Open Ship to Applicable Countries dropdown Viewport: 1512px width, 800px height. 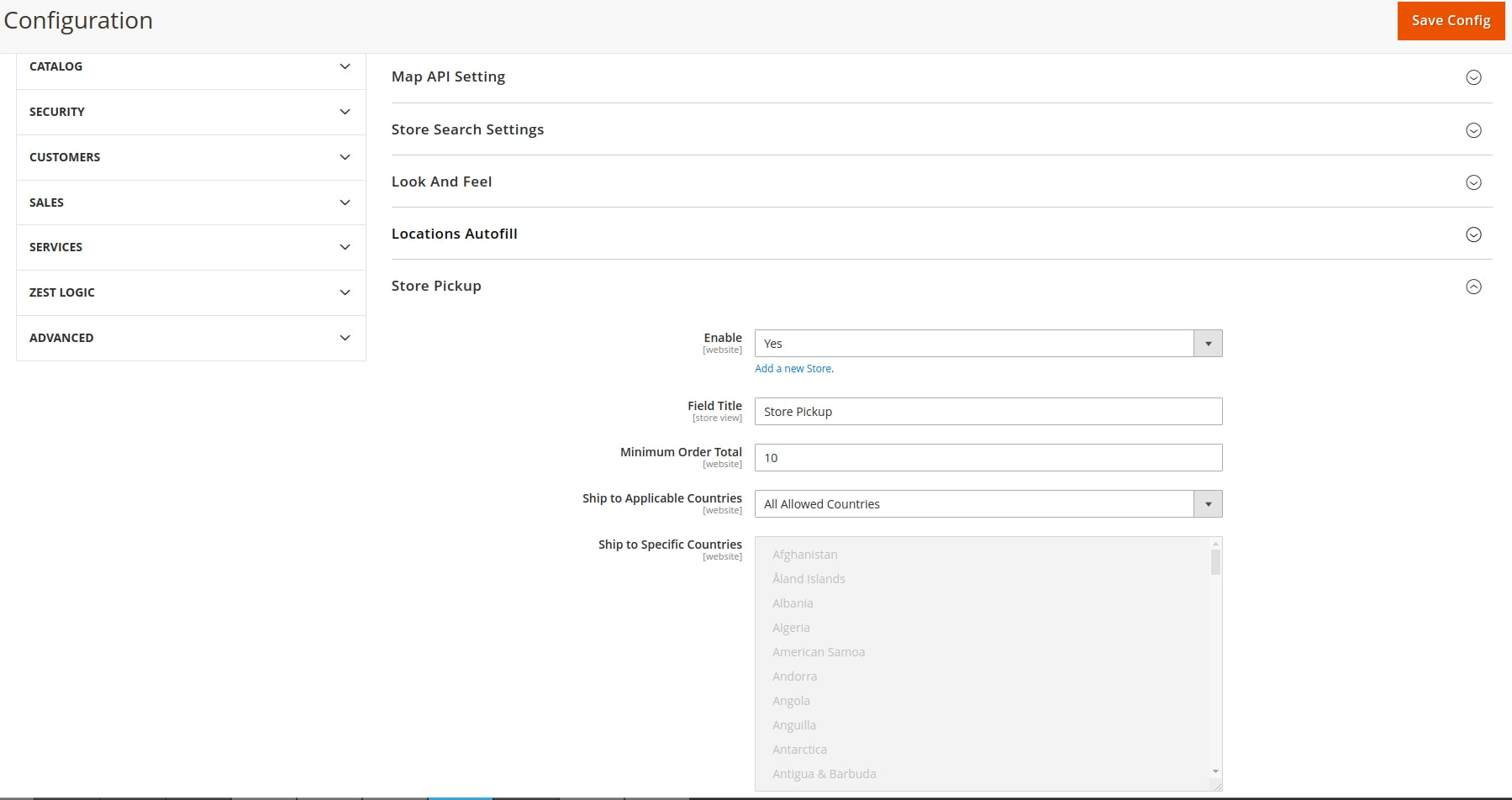pyautogui.click(x=988, y=503)
